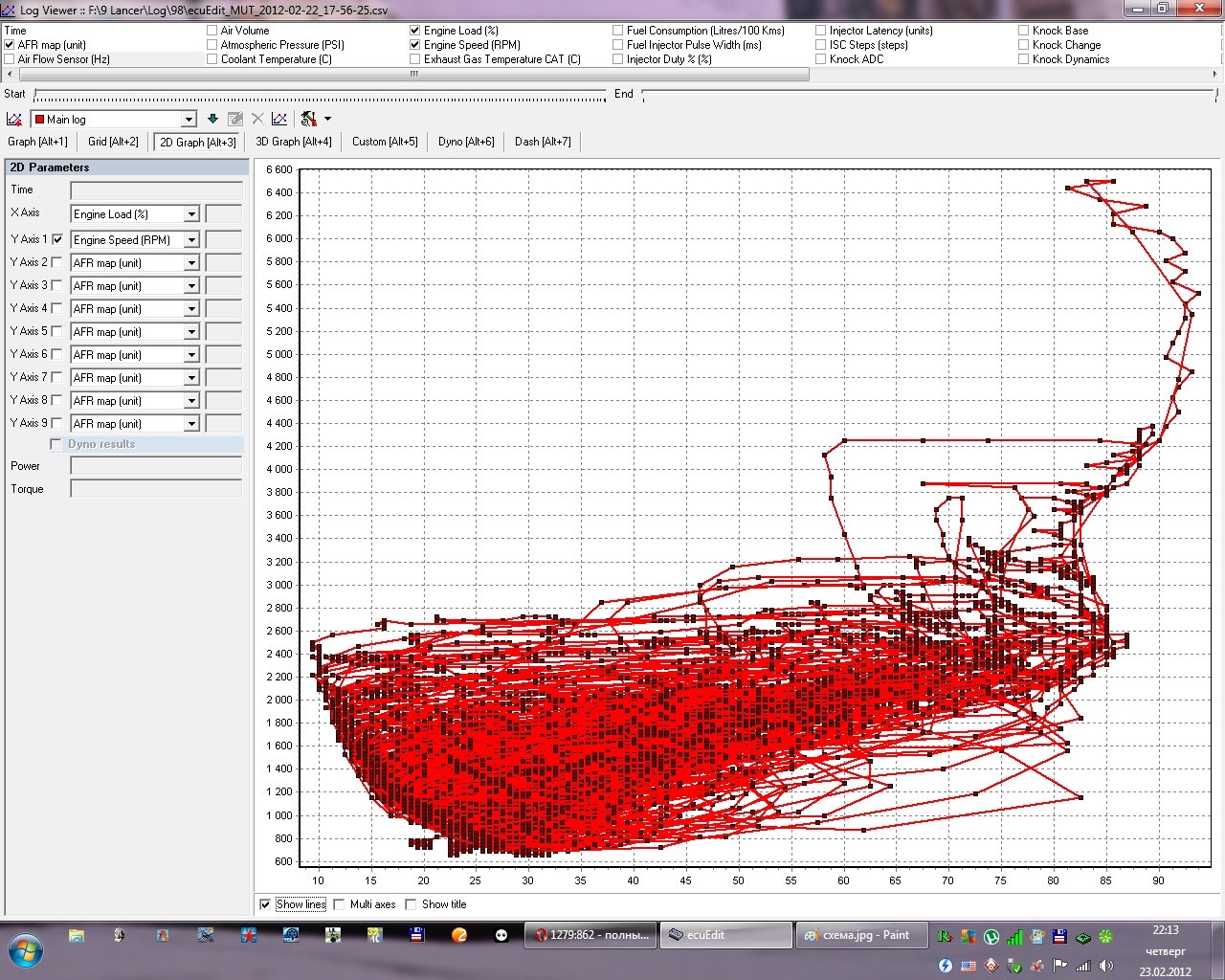Viewport: 1225px width, 980px height.
Task: Click the floppy disk taskbar icon
Action: (x=416, y=935)
